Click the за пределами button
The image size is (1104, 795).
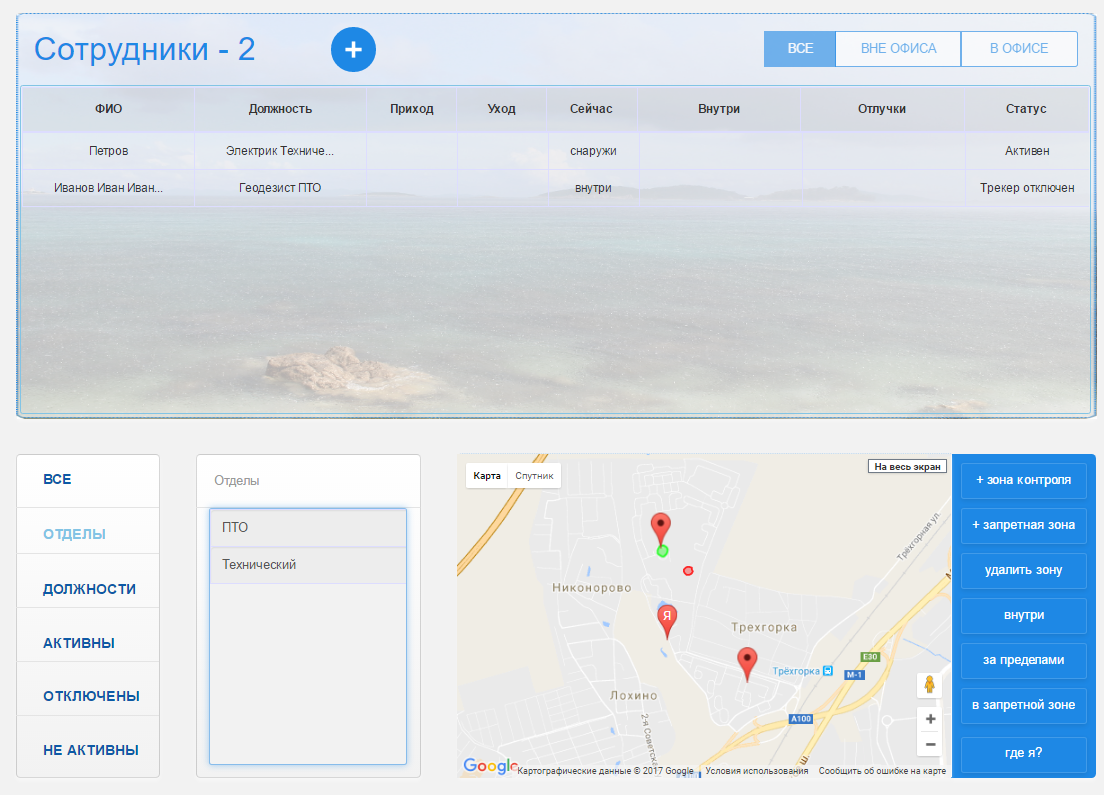[x=1023, y=661]
